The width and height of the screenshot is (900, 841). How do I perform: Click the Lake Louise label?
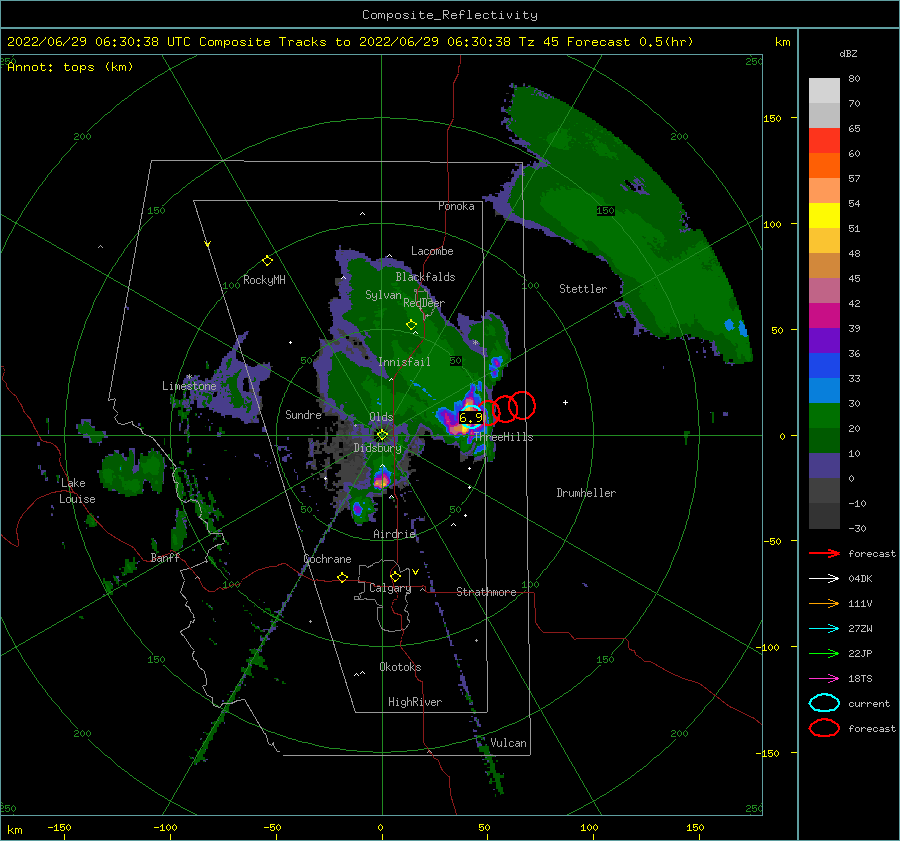point(77,491)
